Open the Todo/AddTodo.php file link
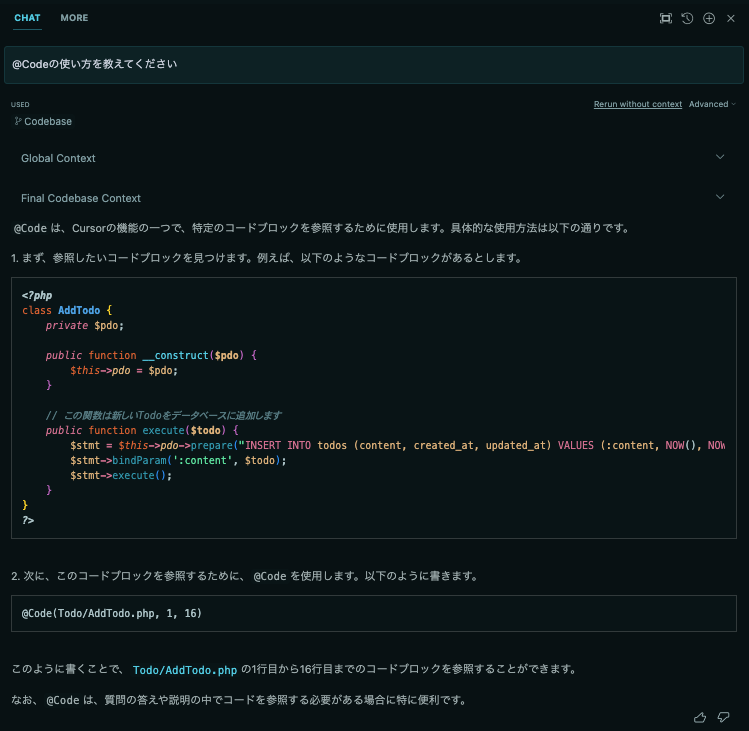This screenshot has height=731, width=749. tap(185, 670)
